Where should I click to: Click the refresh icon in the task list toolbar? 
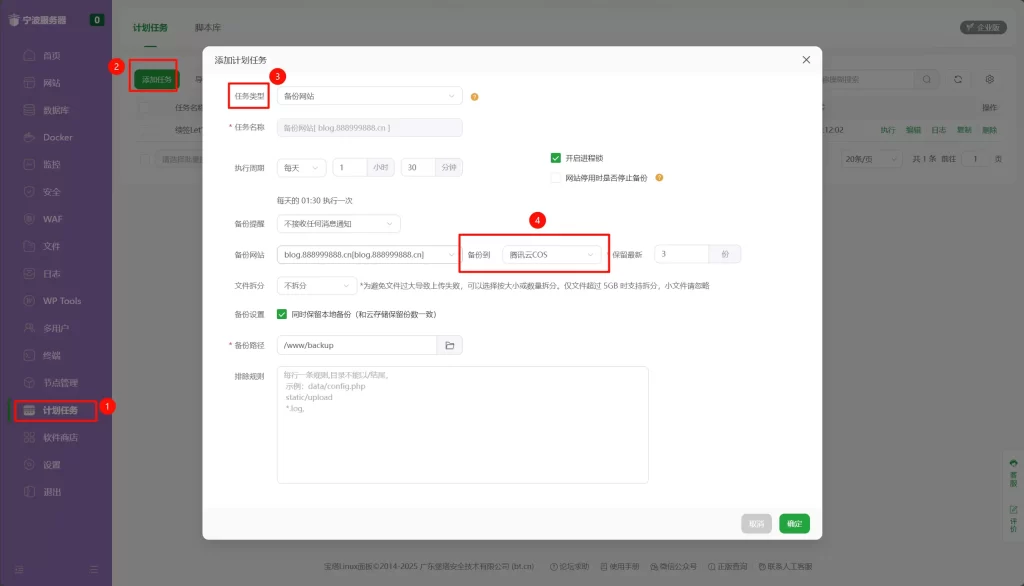(958, 79)
